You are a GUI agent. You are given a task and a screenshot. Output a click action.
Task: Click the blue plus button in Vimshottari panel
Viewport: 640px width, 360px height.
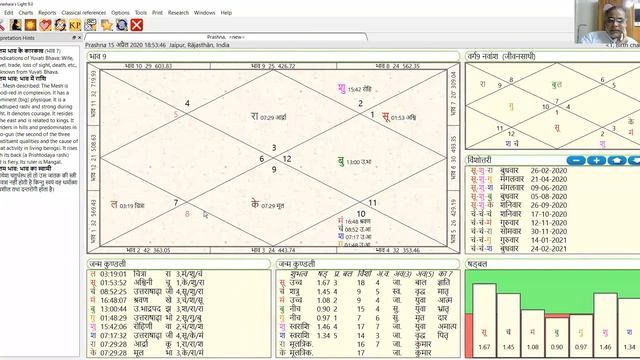(596, 160)
